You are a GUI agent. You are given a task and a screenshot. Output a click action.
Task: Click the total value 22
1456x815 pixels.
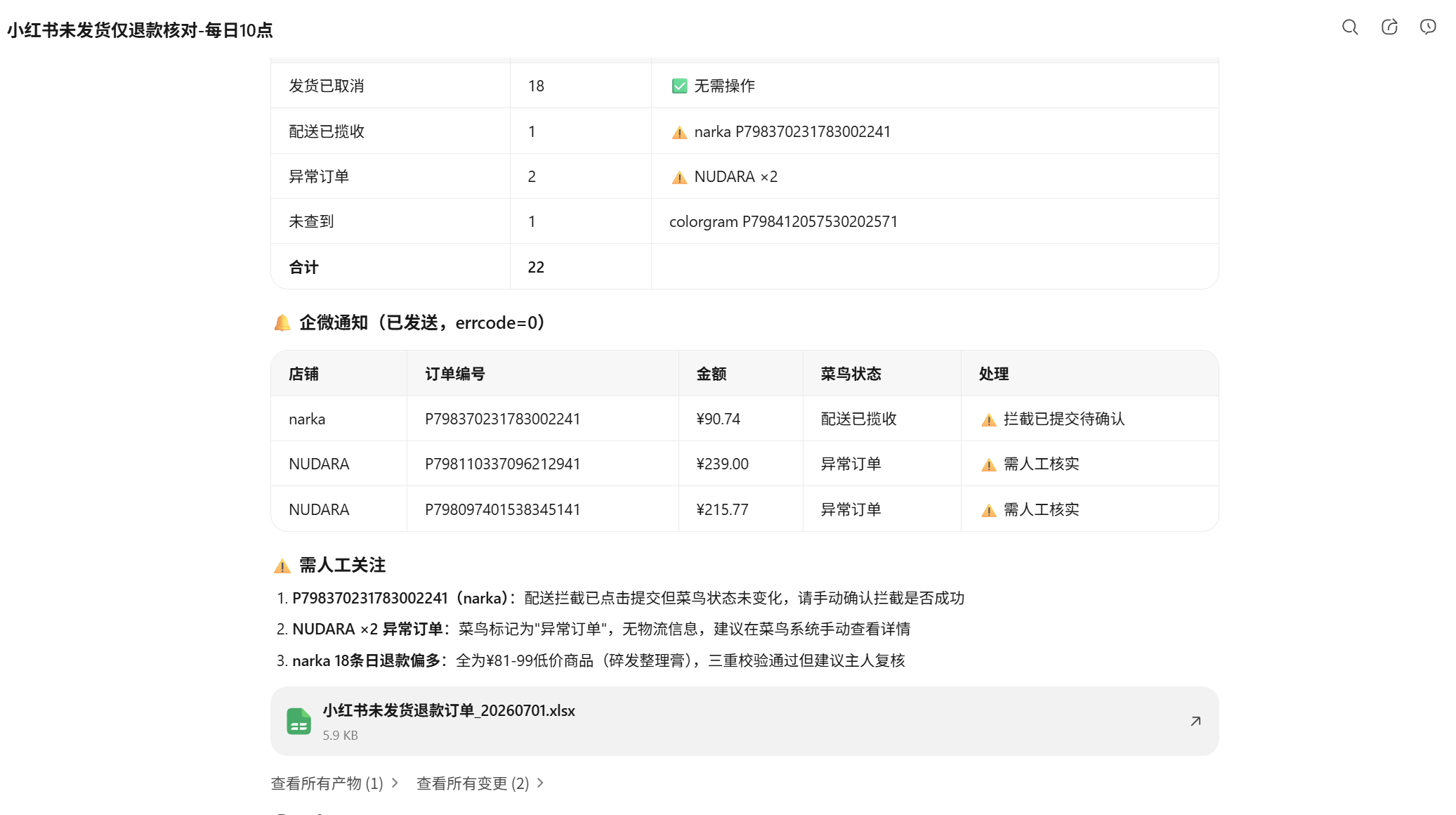[536, 267]
